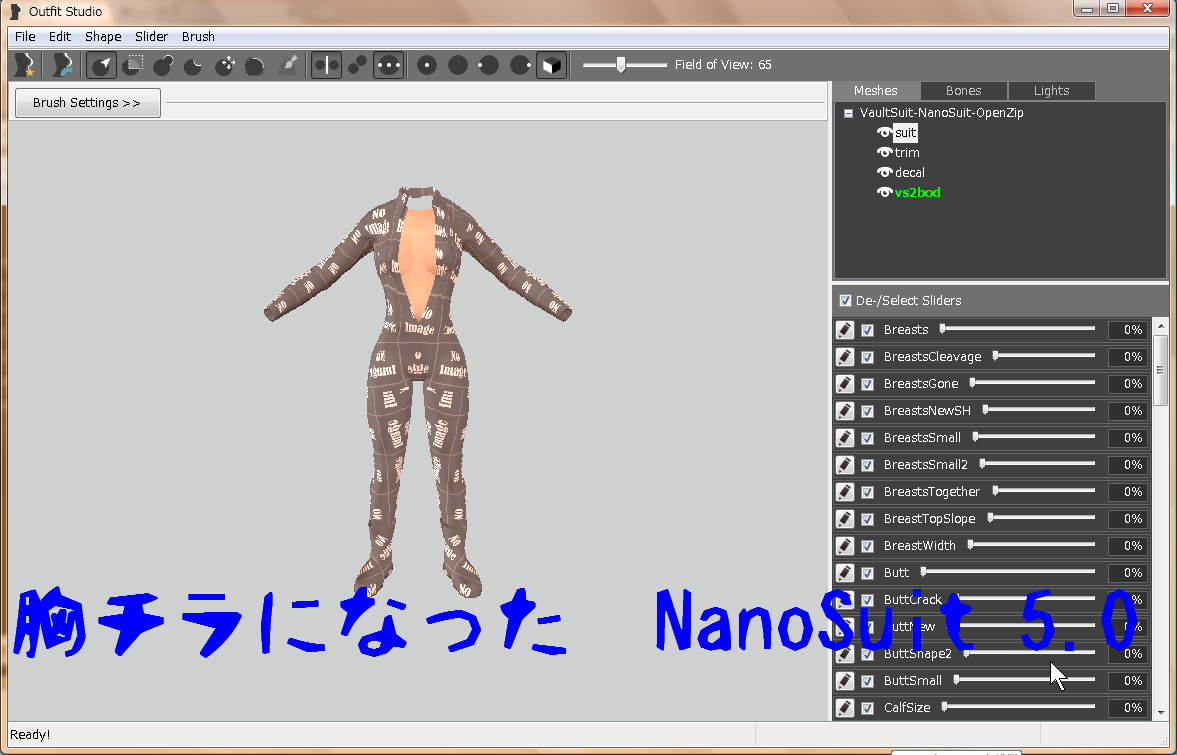Click the pencil edit icon for BreastWidth
The height and width of the screenshot is (755, 1177).
click(x=845, y=546)
